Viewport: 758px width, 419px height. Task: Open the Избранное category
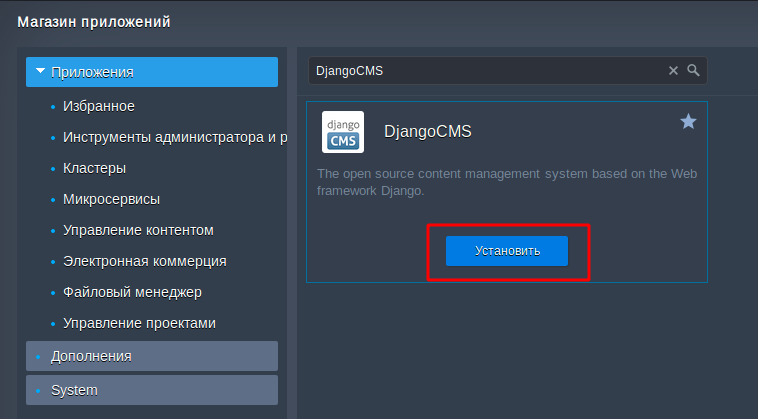pyautogui.click(x=99, y=106)
